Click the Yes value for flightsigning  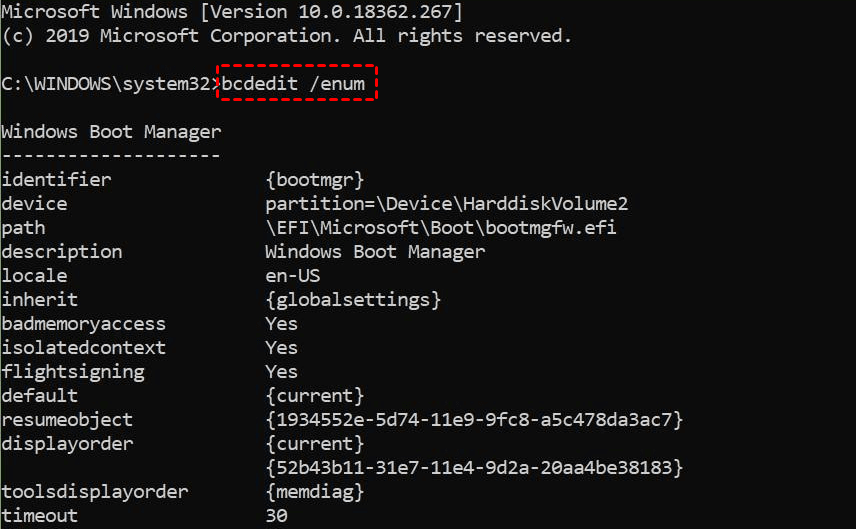[281, 372]
